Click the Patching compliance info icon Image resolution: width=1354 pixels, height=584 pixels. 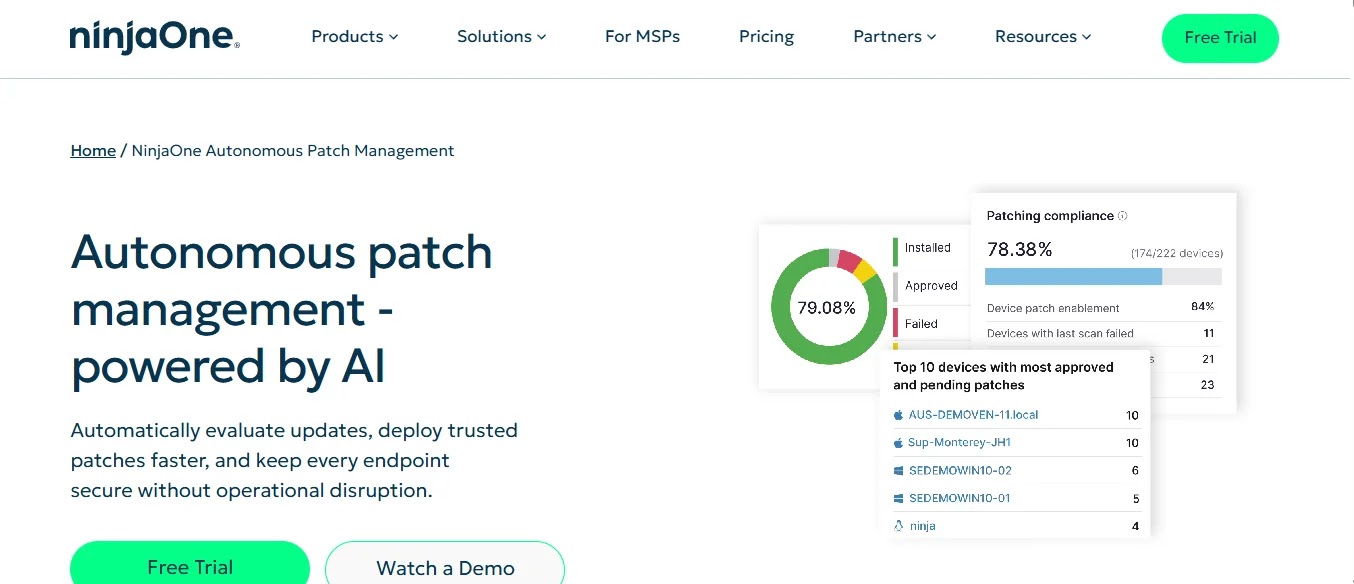coord(1122,216)
